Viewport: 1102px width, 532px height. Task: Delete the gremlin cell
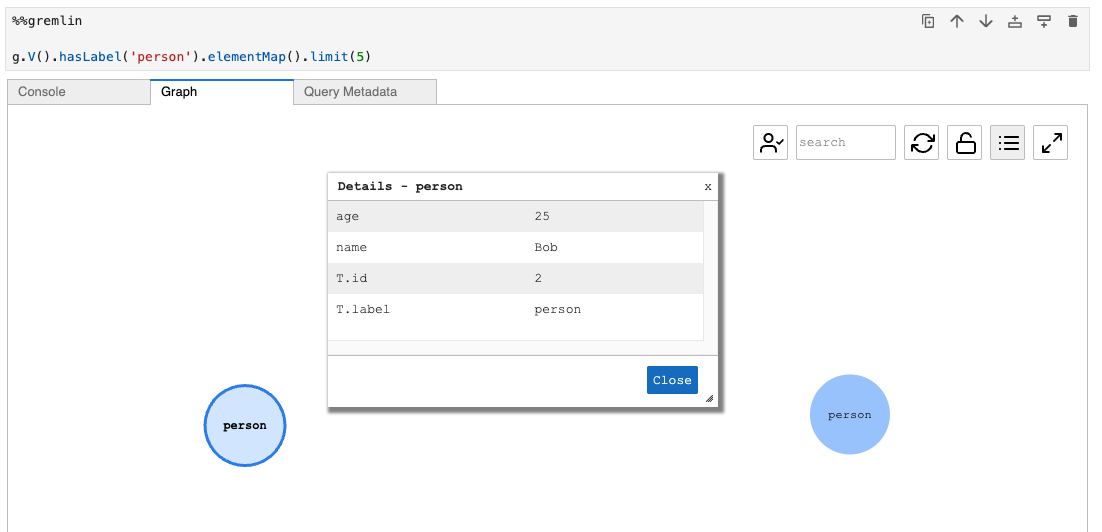coord(1073,21)
